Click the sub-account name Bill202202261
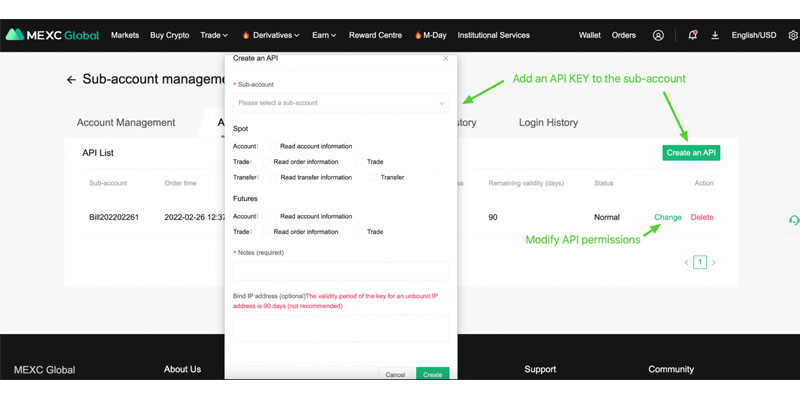 (114, 217)
